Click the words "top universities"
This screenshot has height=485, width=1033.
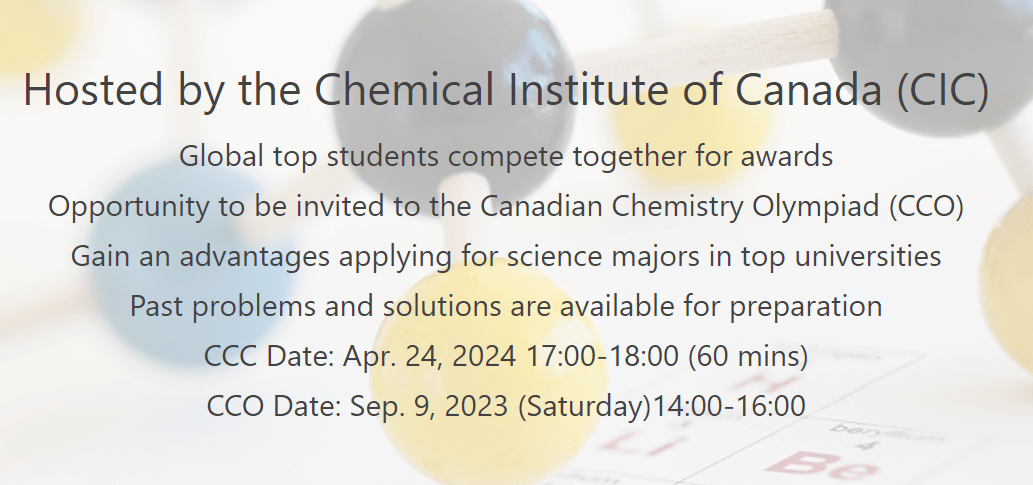[840, 256]
